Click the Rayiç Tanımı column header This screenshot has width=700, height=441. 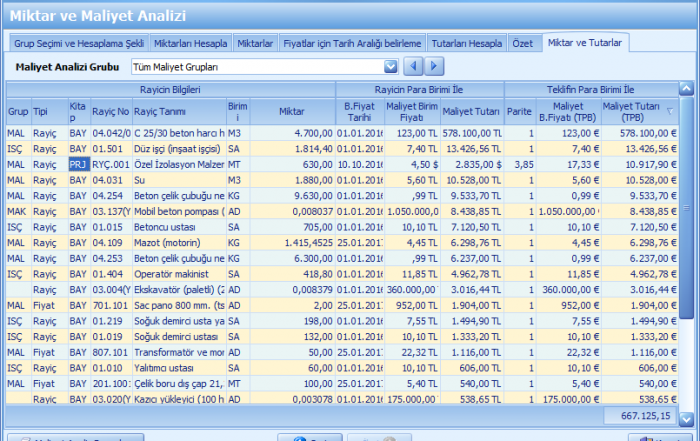[x=178, y=111]
